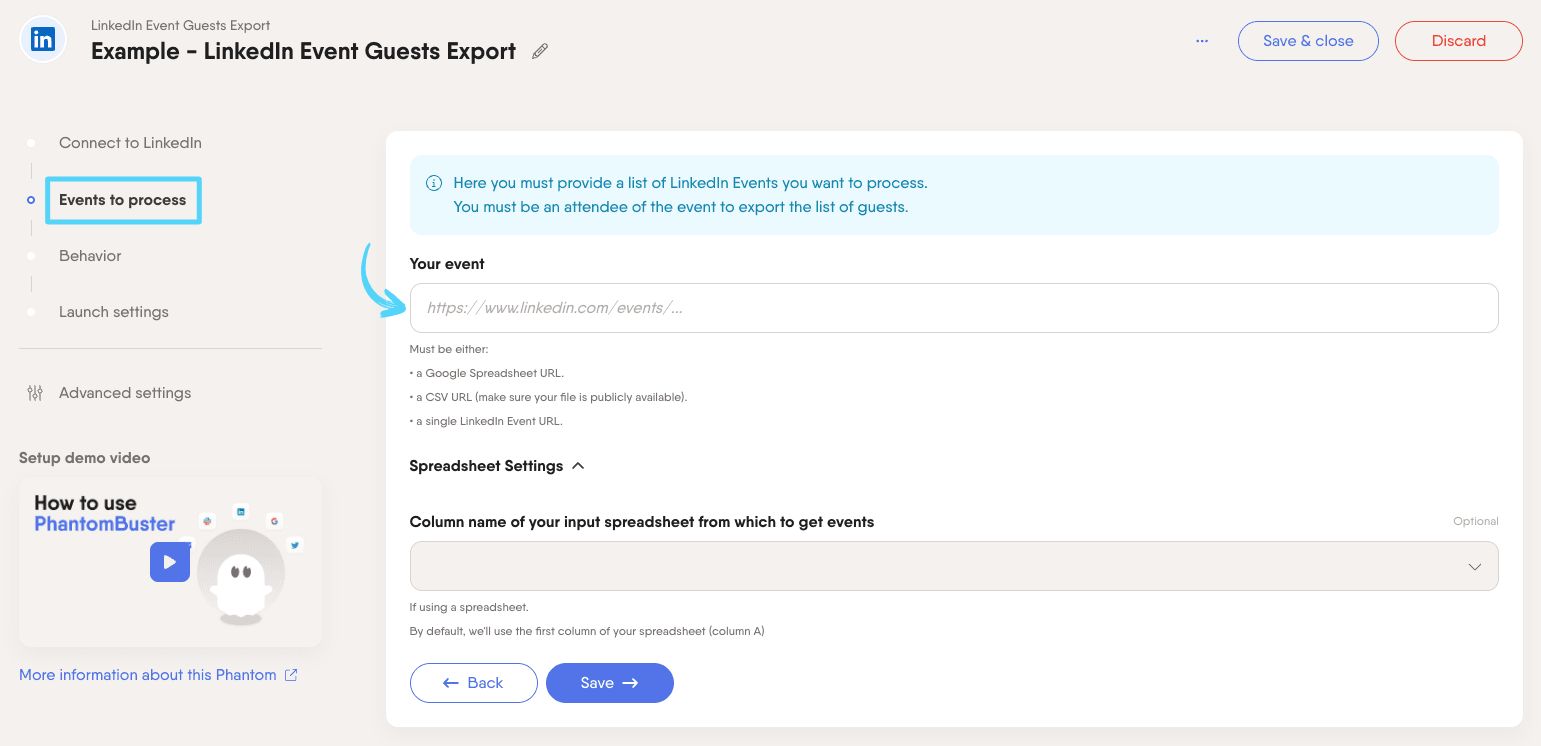Image resolution: width=1541 pixels, height=746 pixels.
Task: Focus the Your event URL input field
Action: pyautogui.click(x=954, y=308)
